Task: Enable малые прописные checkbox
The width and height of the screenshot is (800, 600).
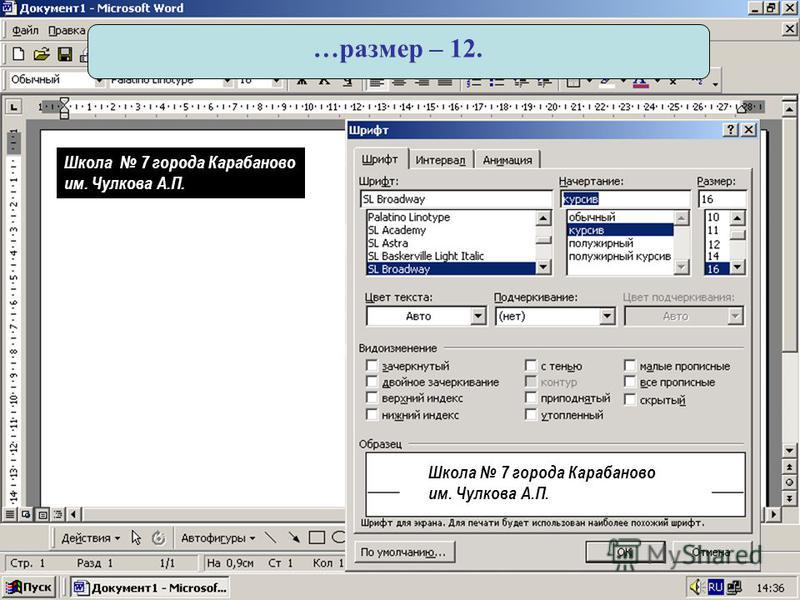Action: 630,366
